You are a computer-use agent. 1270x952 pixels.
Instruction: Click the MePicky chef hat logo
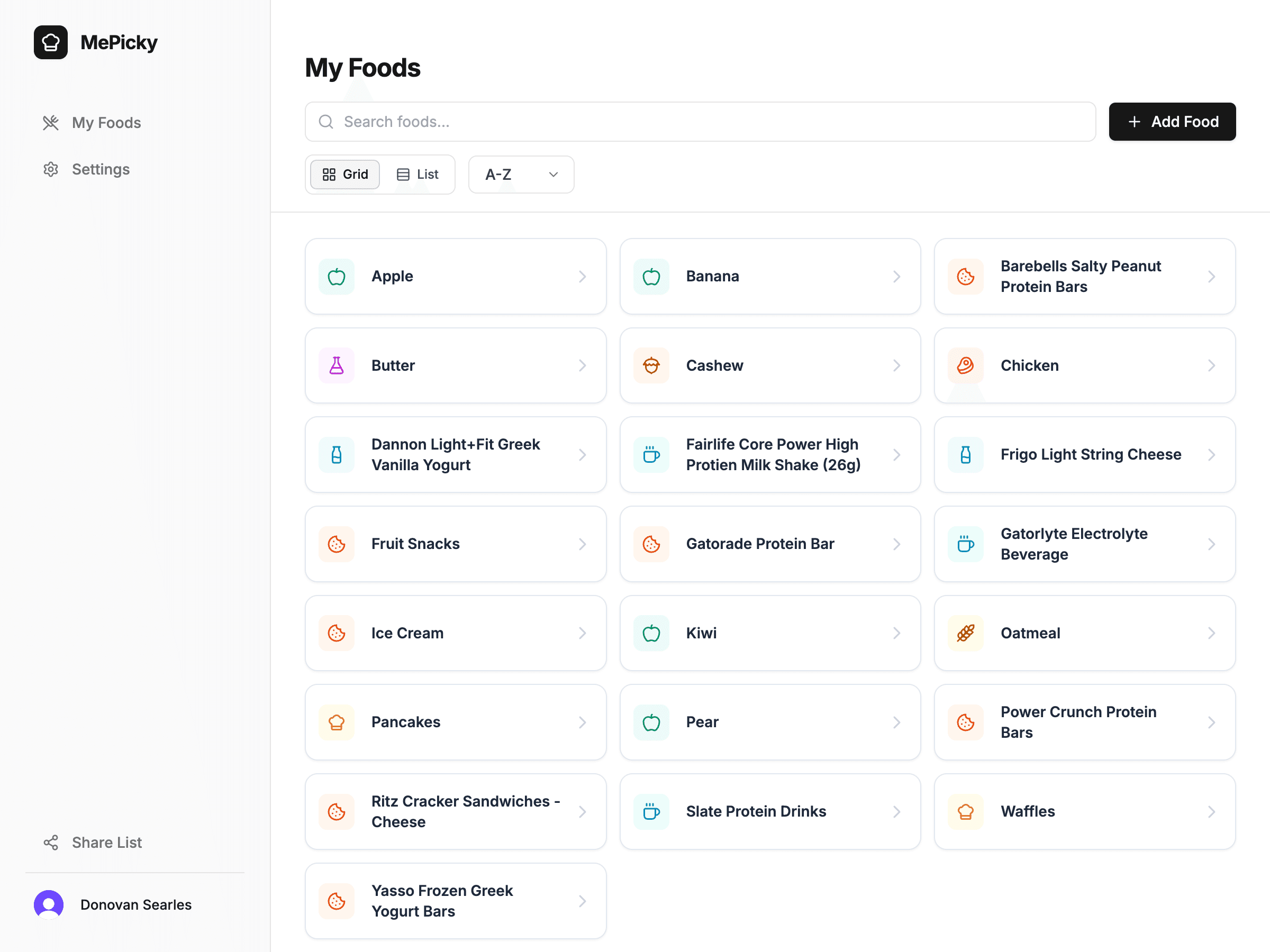click(50, 42)
